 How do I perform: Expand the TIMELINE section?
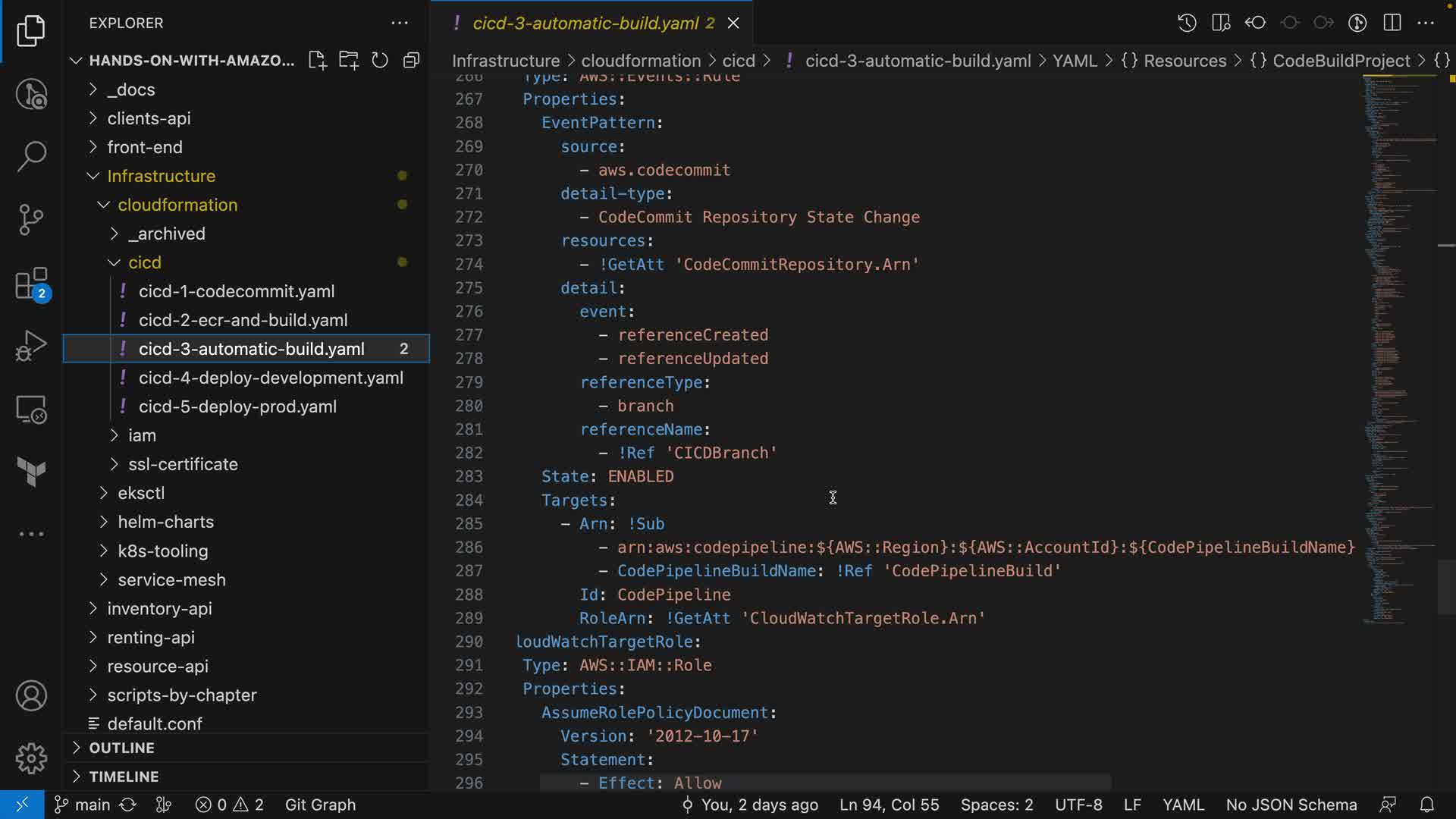124,777
